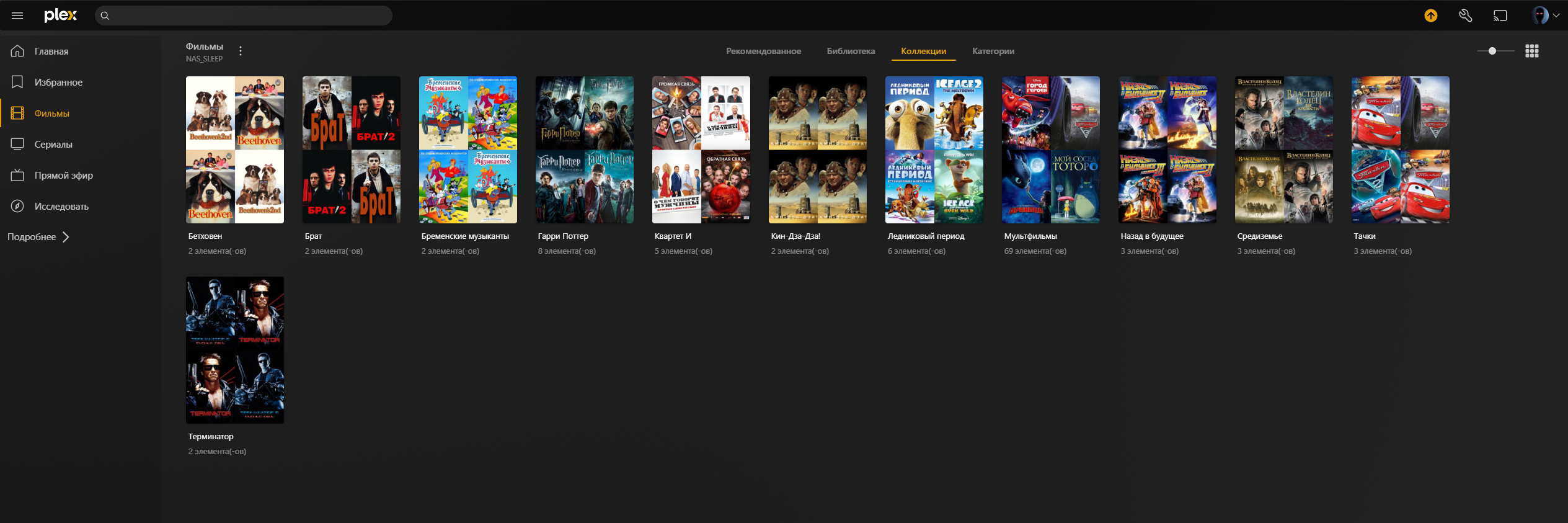Screen dimensions: 1568x523
Task: Click the Сериалы monitor icon
Action: point(17,144)
